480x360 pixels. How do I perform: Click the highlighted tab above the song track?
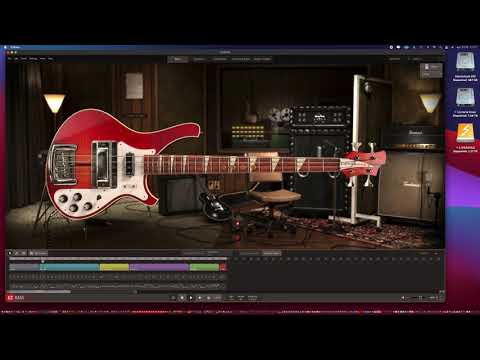pyautogui.click(x=271, y=253)
